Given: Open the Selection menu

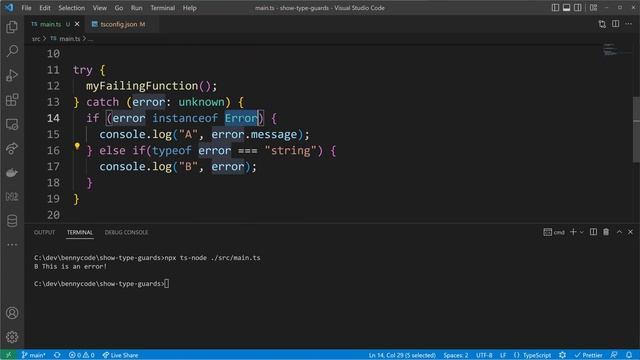Looking at the screenshot, I should pos(71,8).
